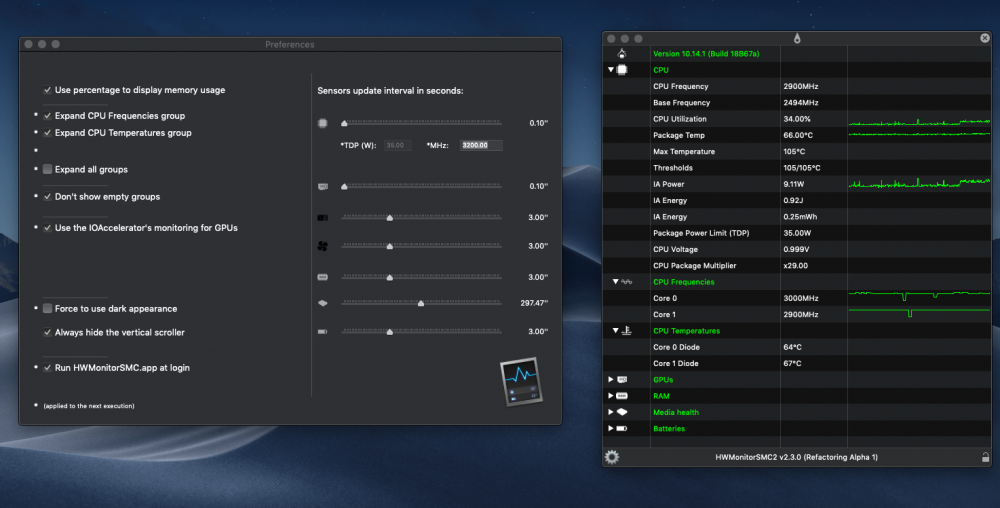This screenshot has width=1000, height=508.
Task: Click the fan icon beside interval slider
Action: [323, 246]
